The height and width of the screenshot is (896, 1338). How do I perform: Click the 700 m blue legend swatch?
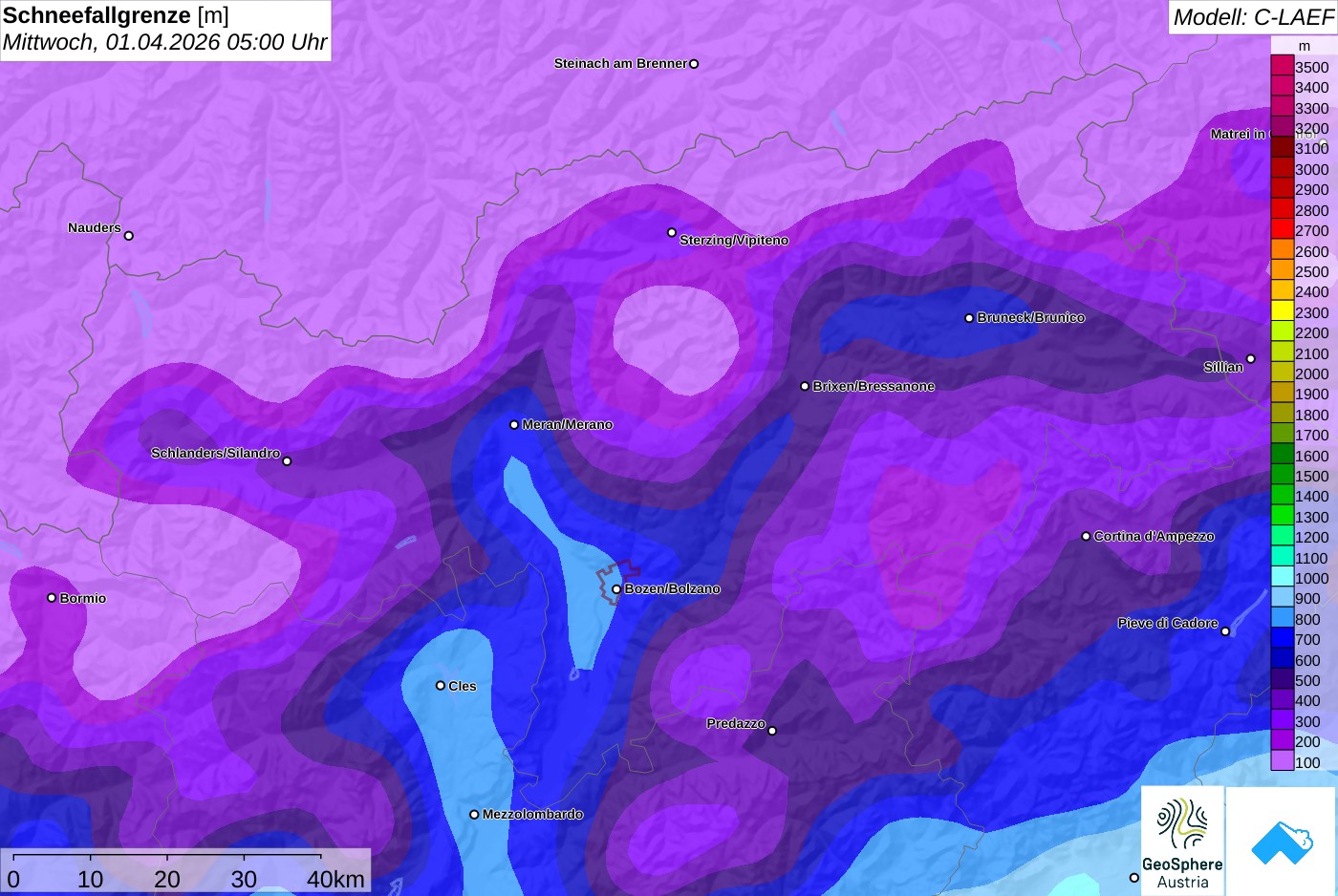[1283, 639]
